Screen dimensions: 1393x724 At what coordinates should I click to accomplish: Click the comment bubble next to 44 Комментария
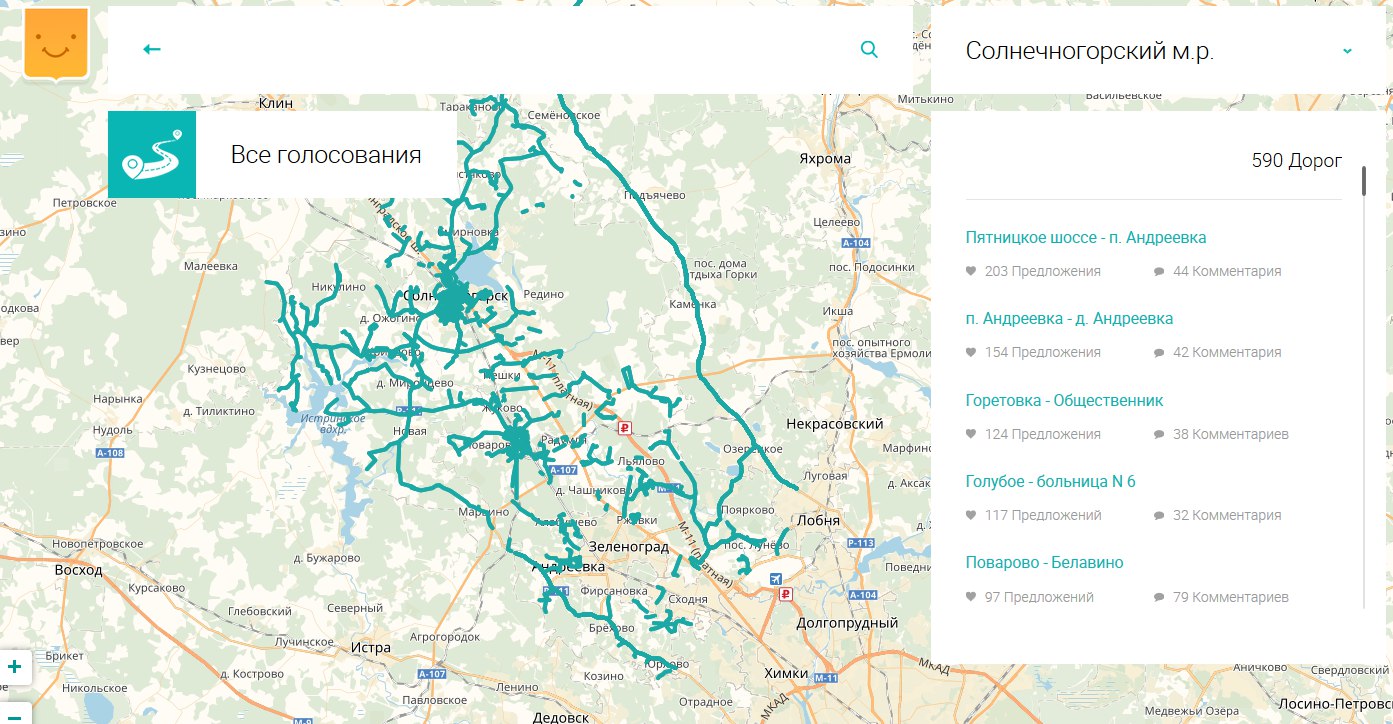tap(1158, 270)
